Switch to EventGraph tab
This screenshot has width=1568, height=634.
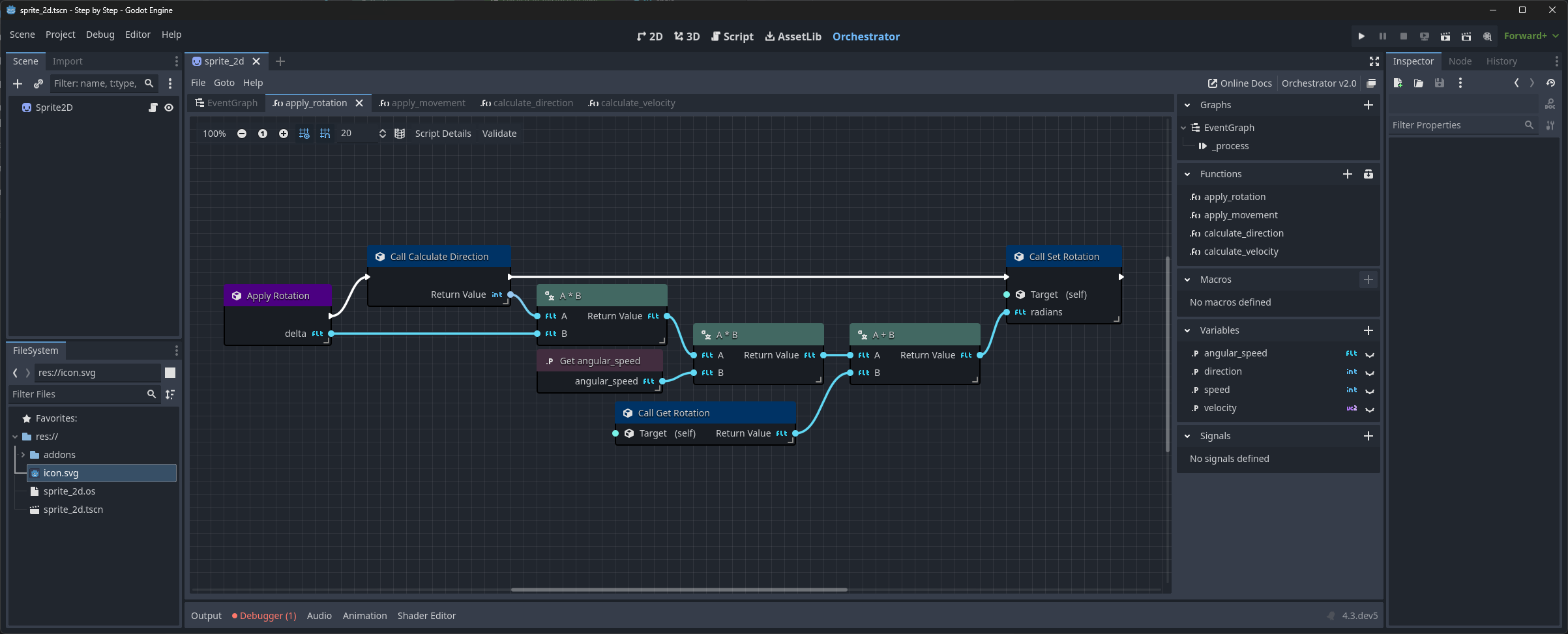tap(227, 103)
